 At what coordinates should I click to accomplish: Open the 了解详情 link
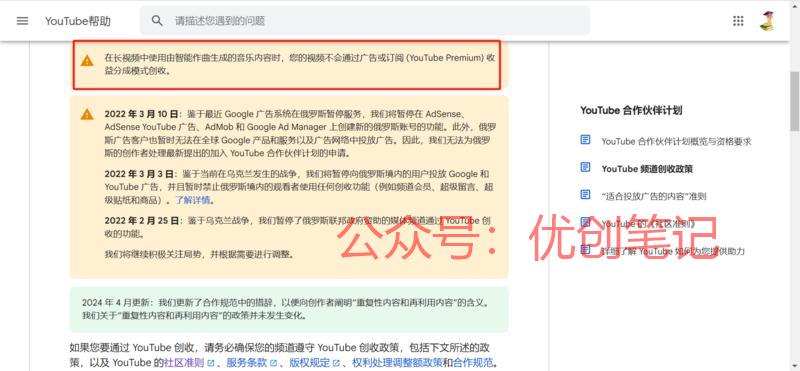(x=192, y=201)
